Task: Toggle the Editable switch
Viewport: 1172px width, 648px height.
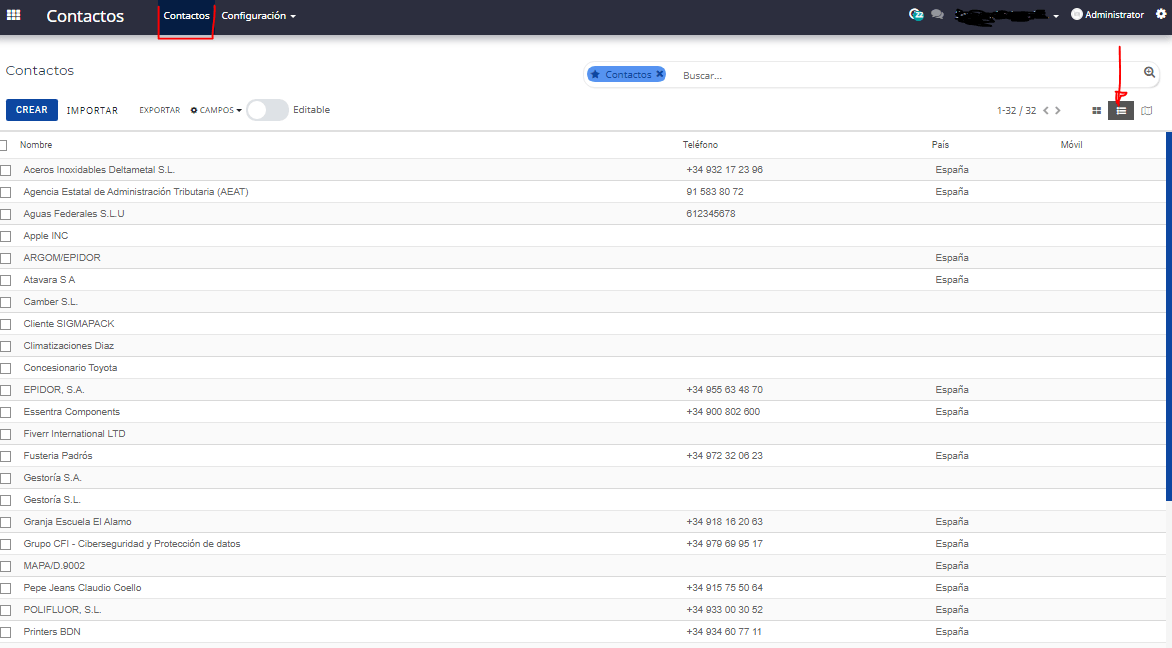Action: click(268, 110)
